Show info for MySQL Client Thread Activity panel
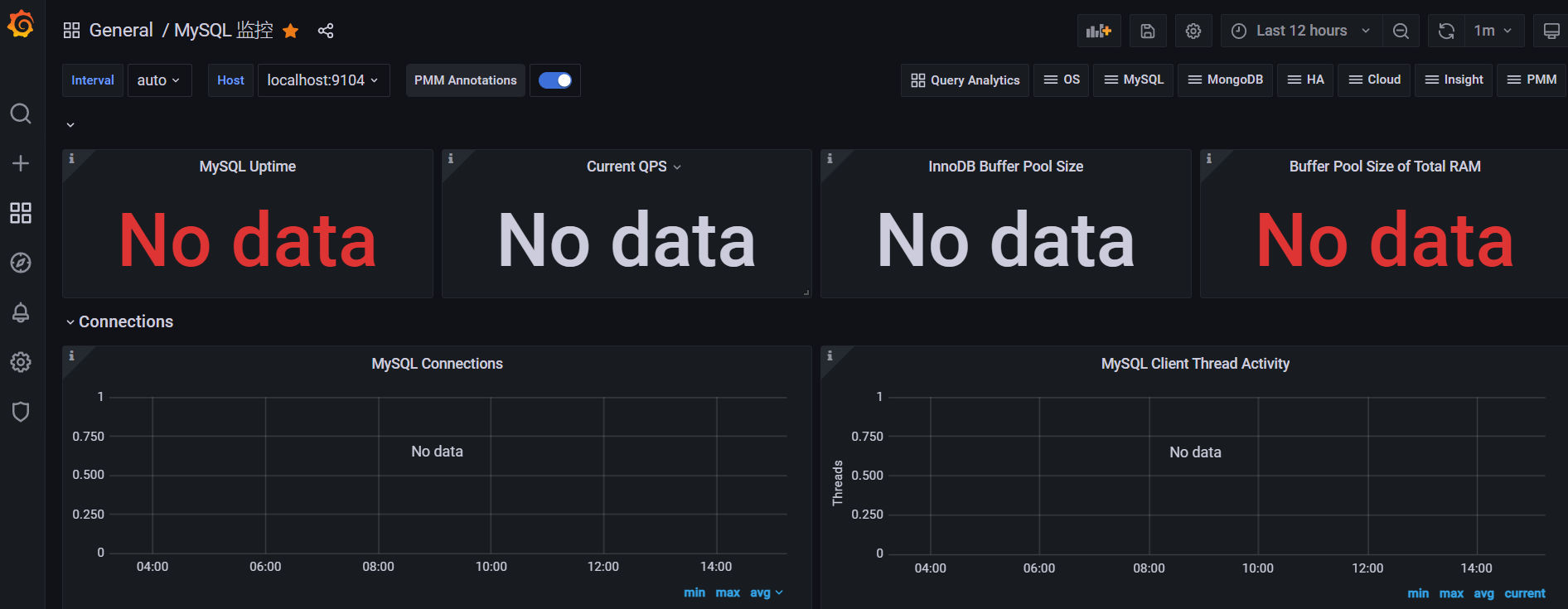 (830, 355)
